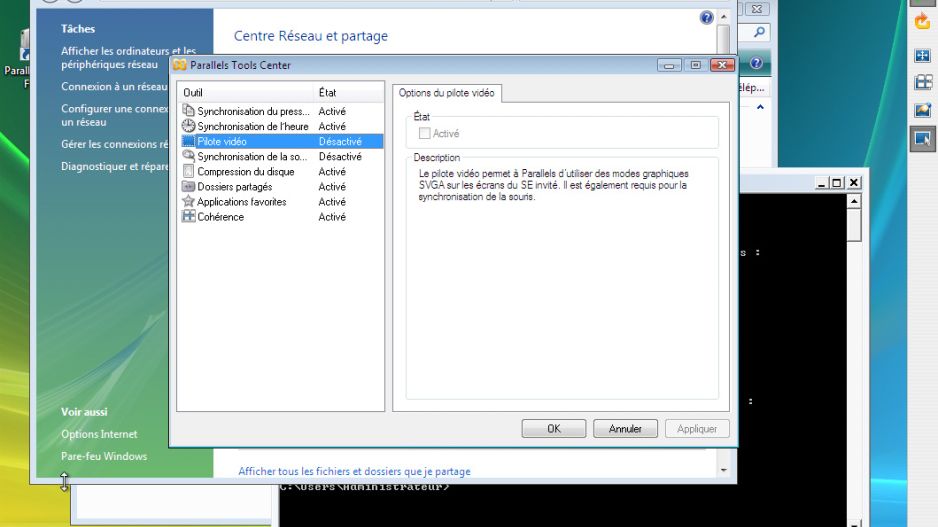Maximize the command prompt window
Viewport: 938px width, 527px height.
click(837, 183)
